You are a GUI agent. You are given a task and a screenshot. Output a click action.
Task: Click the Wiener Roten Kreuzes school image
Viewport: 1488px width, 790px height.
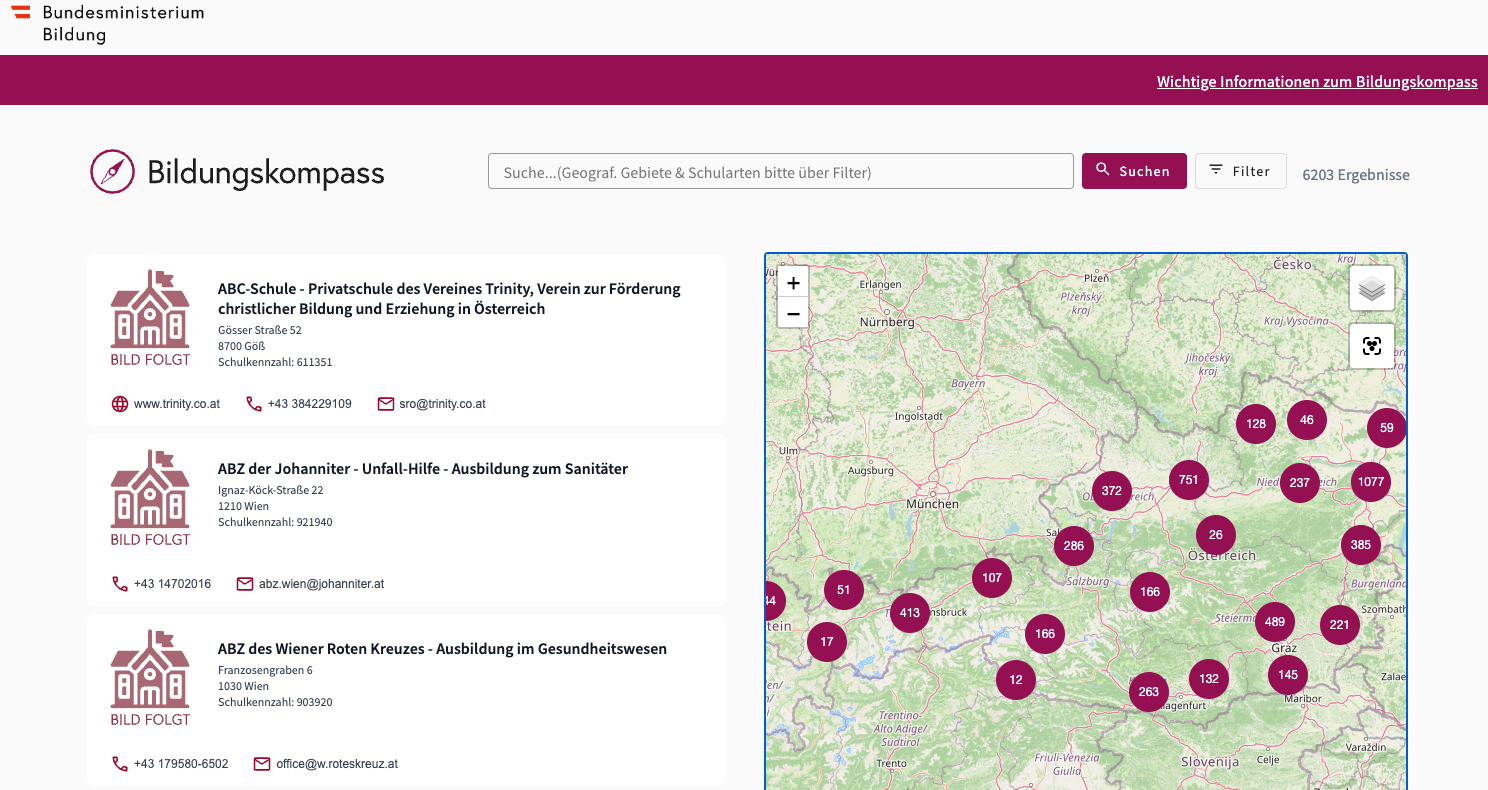pyautogui.click(x=150, y=677)
